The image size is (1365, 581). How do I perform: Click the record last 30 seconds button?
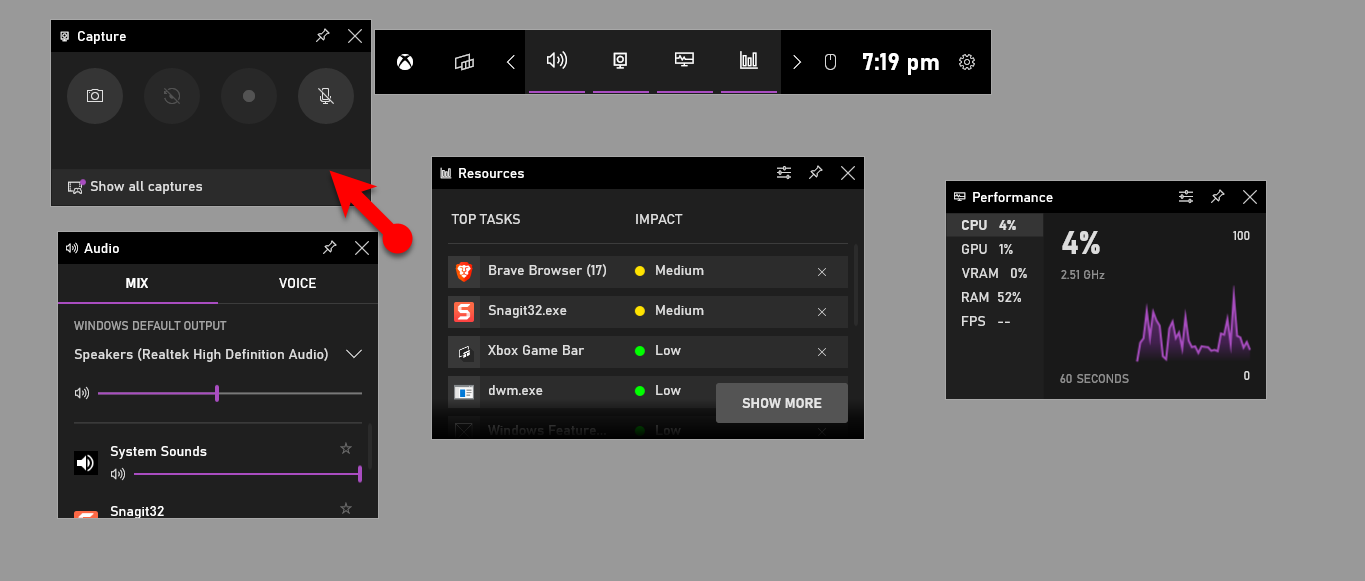click(x=172, y=96)
